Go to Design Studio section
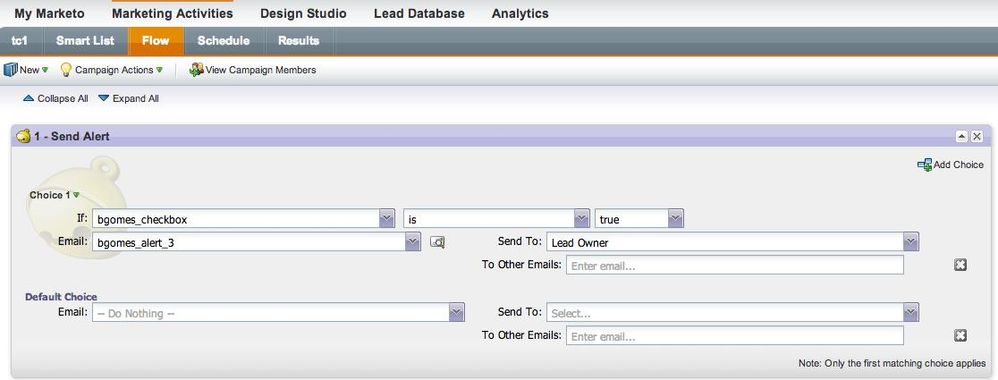The image size is (998, 380). click(x=304, y=13)
